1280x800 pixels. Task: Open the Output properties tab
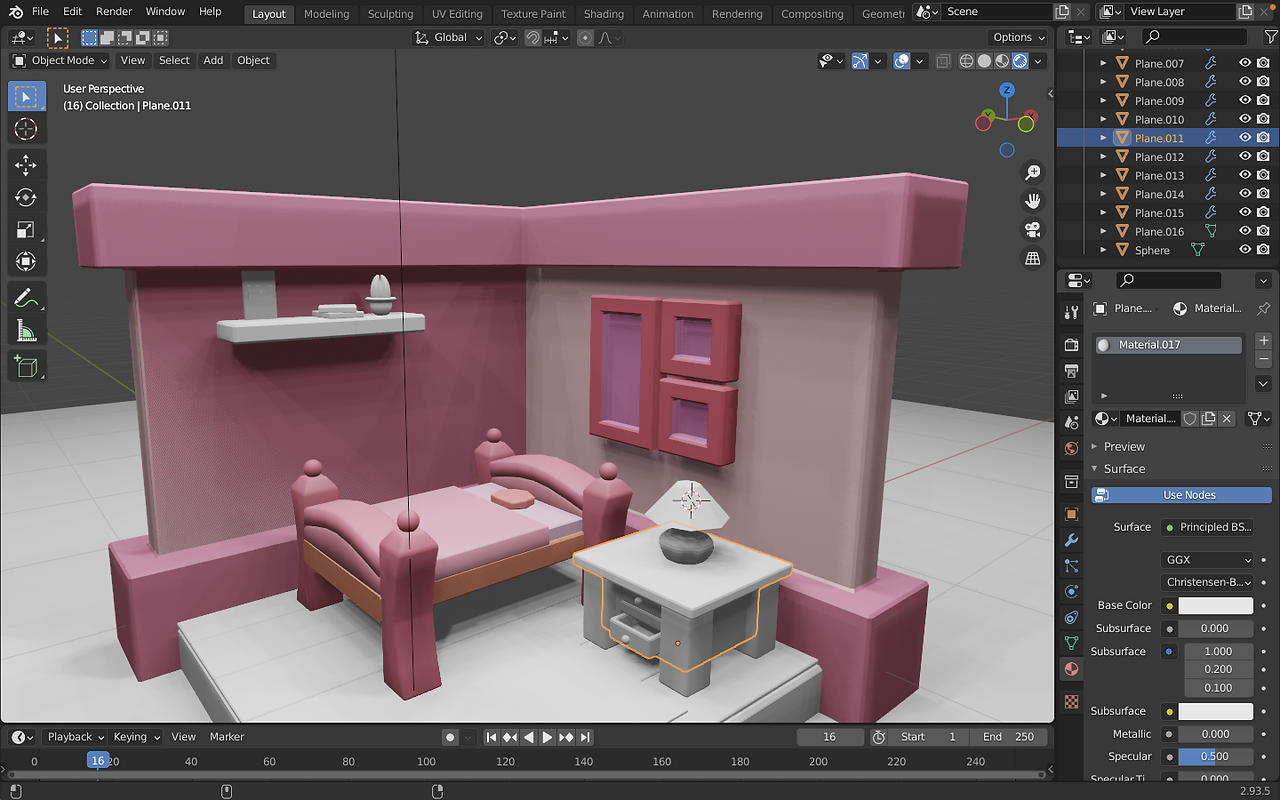click(1071, 371)
